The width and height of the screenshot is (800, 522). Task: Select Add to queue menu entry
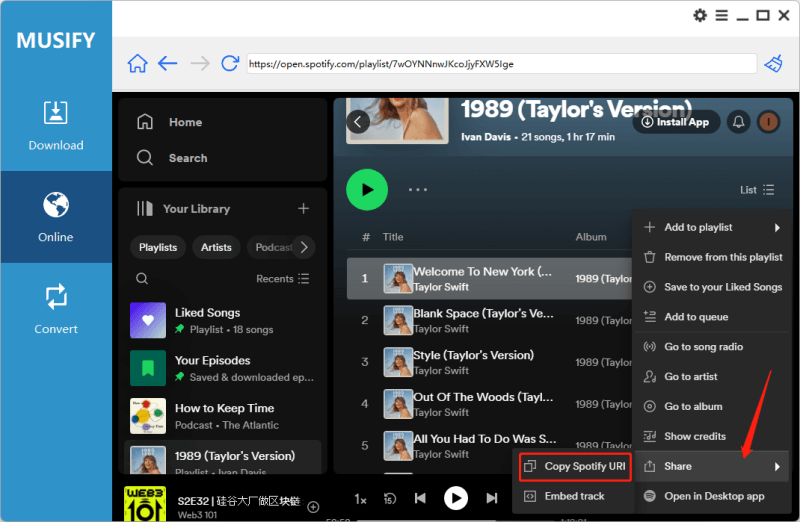pos(696,317)
